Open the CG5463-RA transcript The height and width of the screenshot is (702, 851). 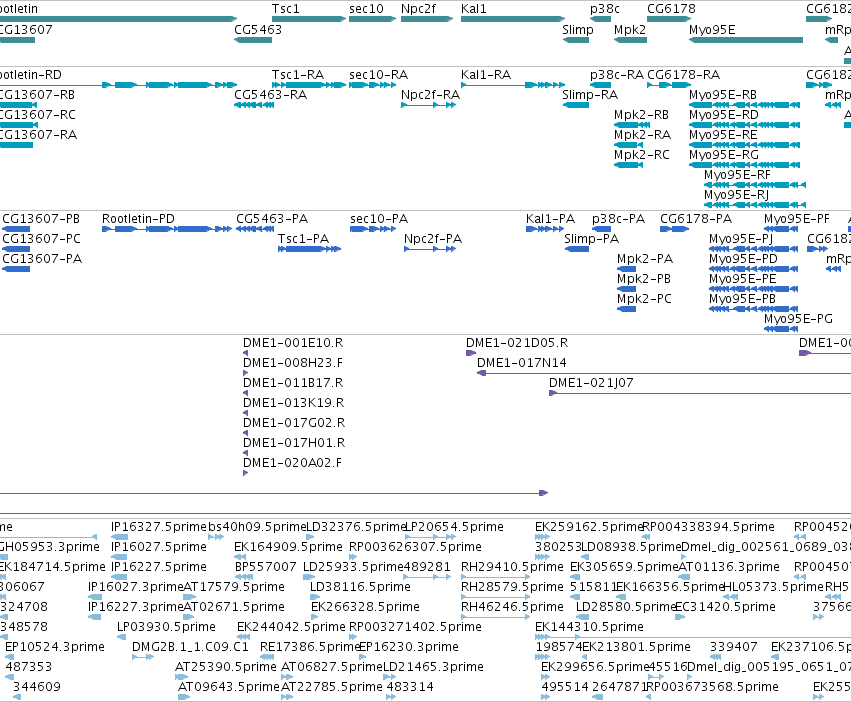click(254, 105)
